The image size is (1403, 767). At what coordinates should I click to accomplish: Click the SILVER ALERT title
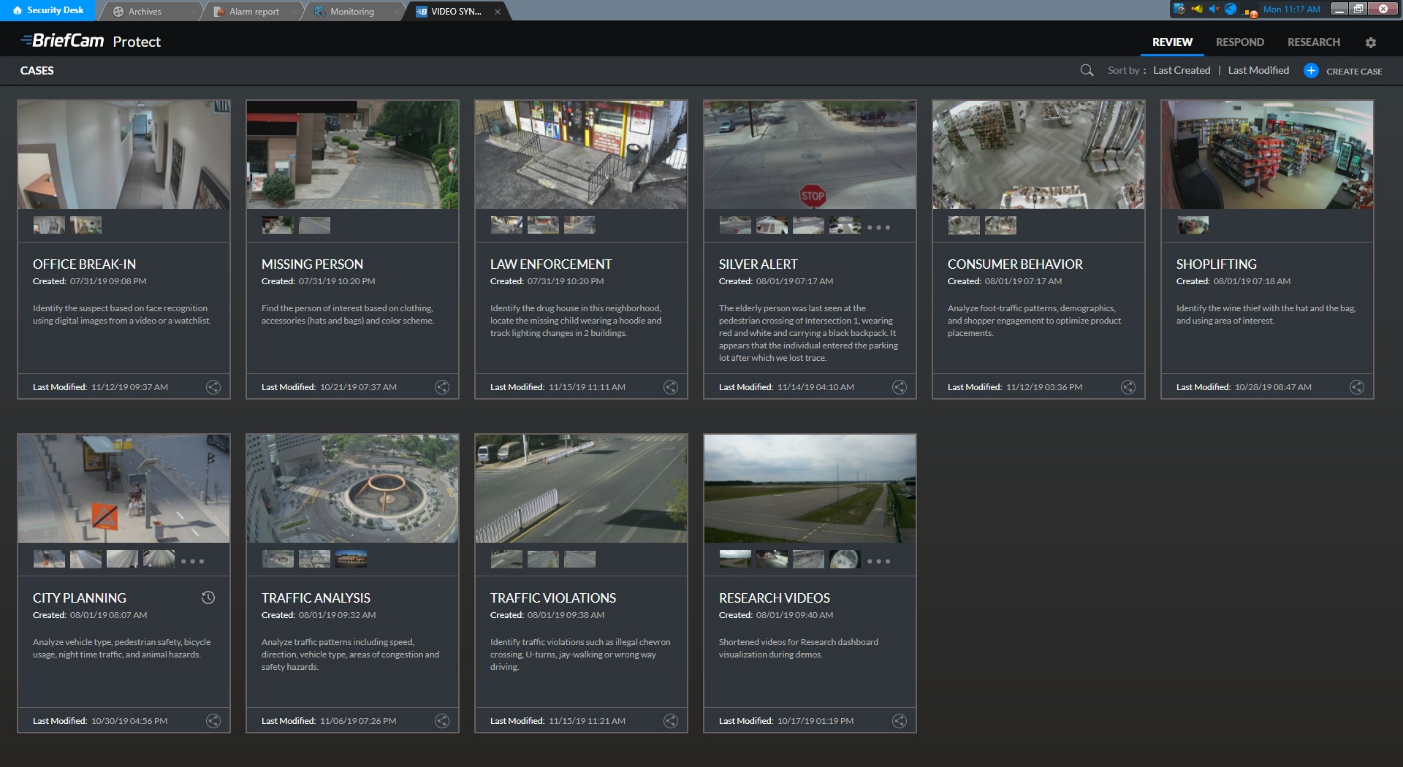coord(758,264)
